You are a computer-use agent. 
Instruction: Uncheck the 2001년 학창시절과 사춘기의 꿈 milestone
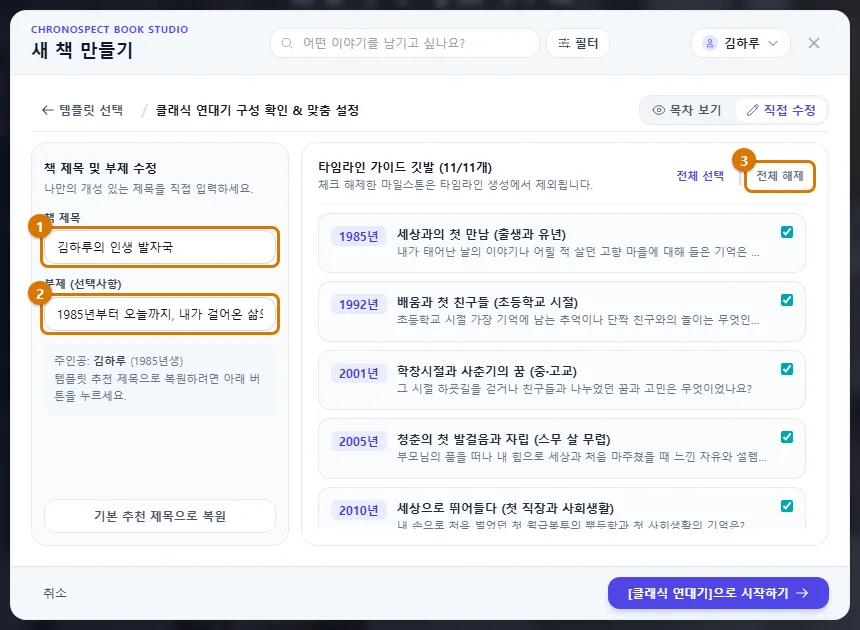787,369
